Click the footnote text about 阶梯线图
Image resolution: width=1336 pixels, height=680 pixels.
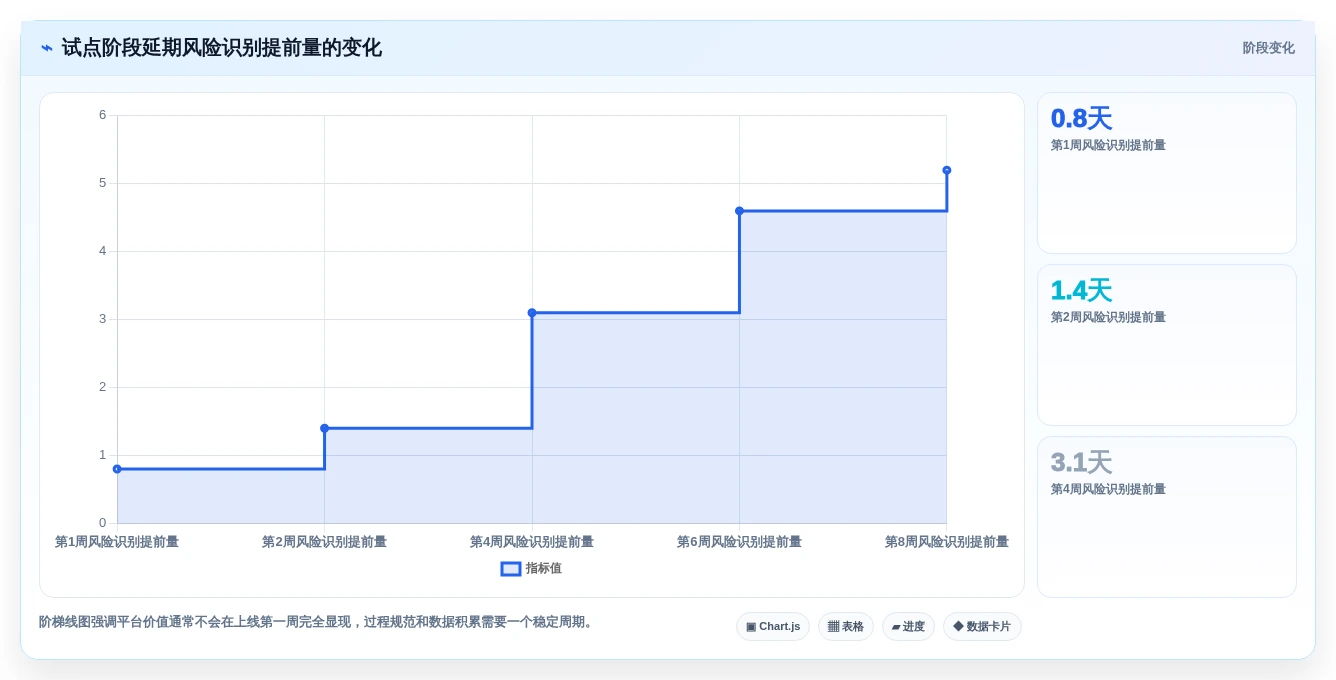pos(318,622)
